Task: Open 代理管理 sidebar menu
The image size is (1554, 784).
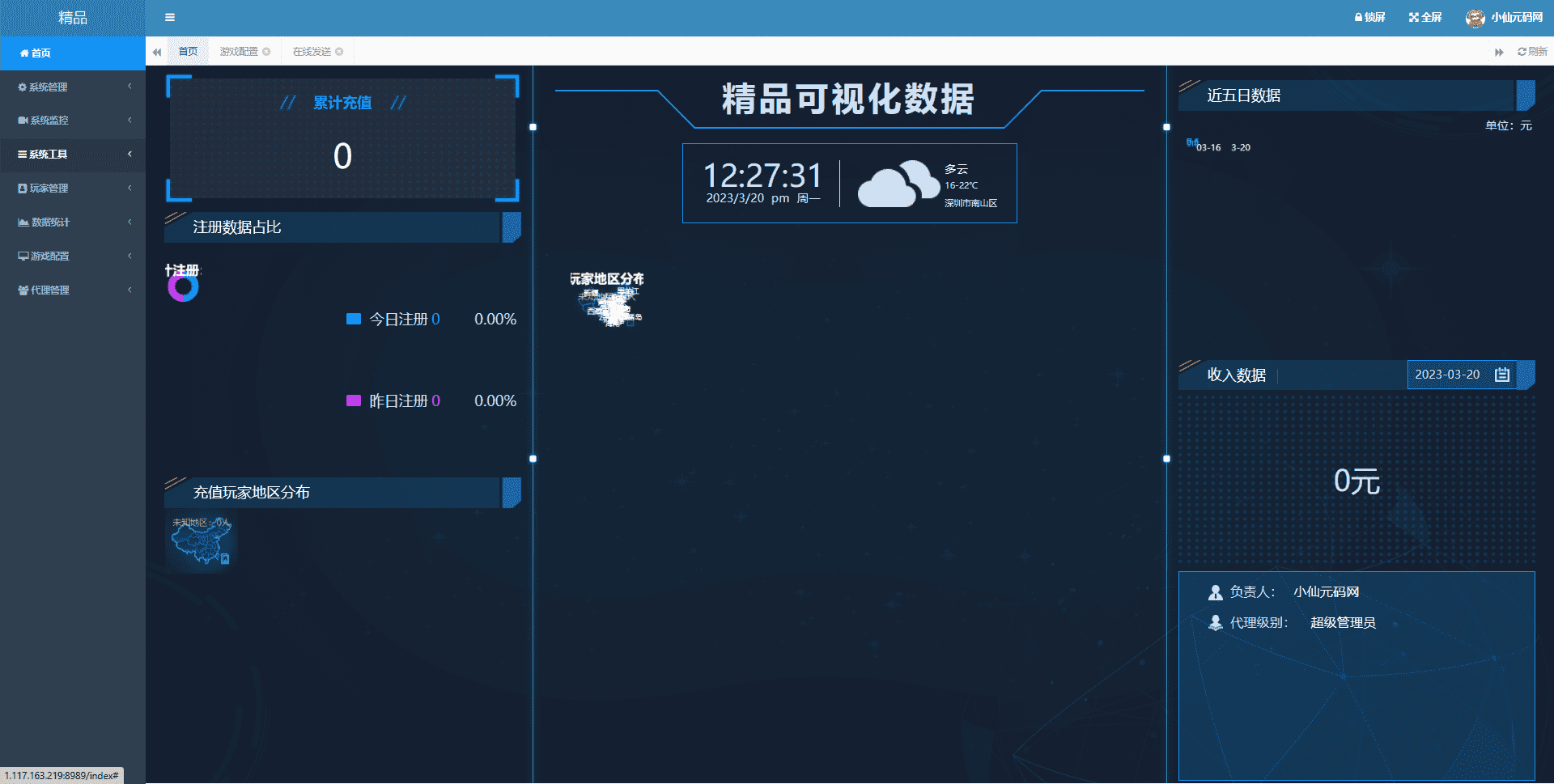Action: click(73, 290)
